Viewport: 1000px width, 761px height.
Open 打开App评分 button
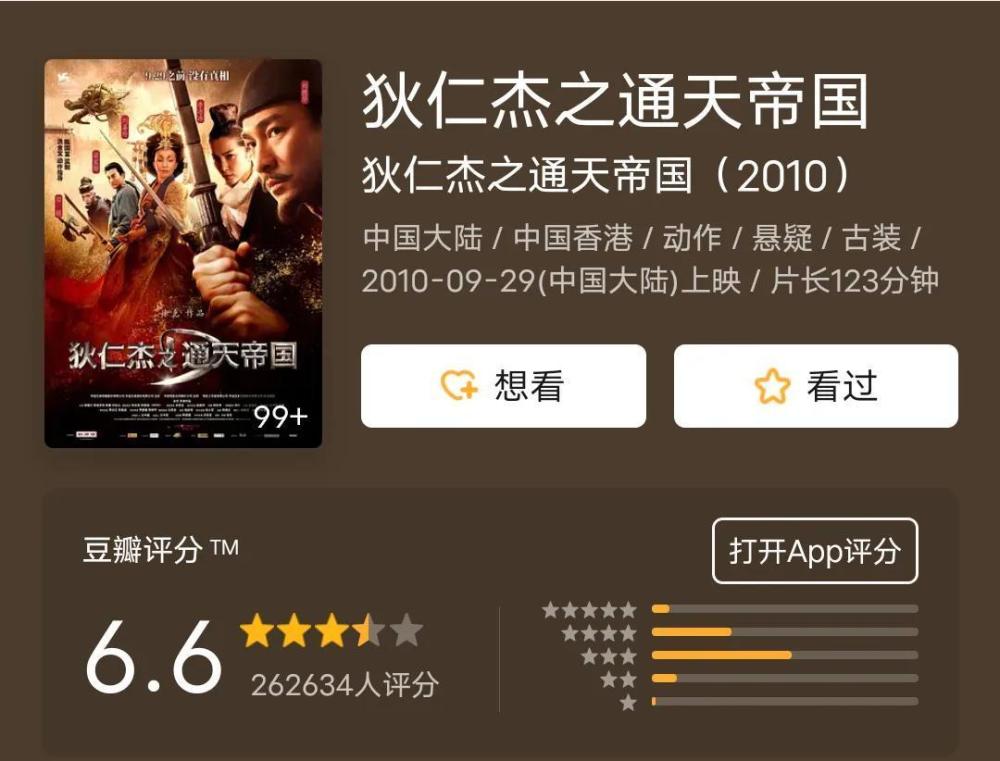(x=814, y=550)
